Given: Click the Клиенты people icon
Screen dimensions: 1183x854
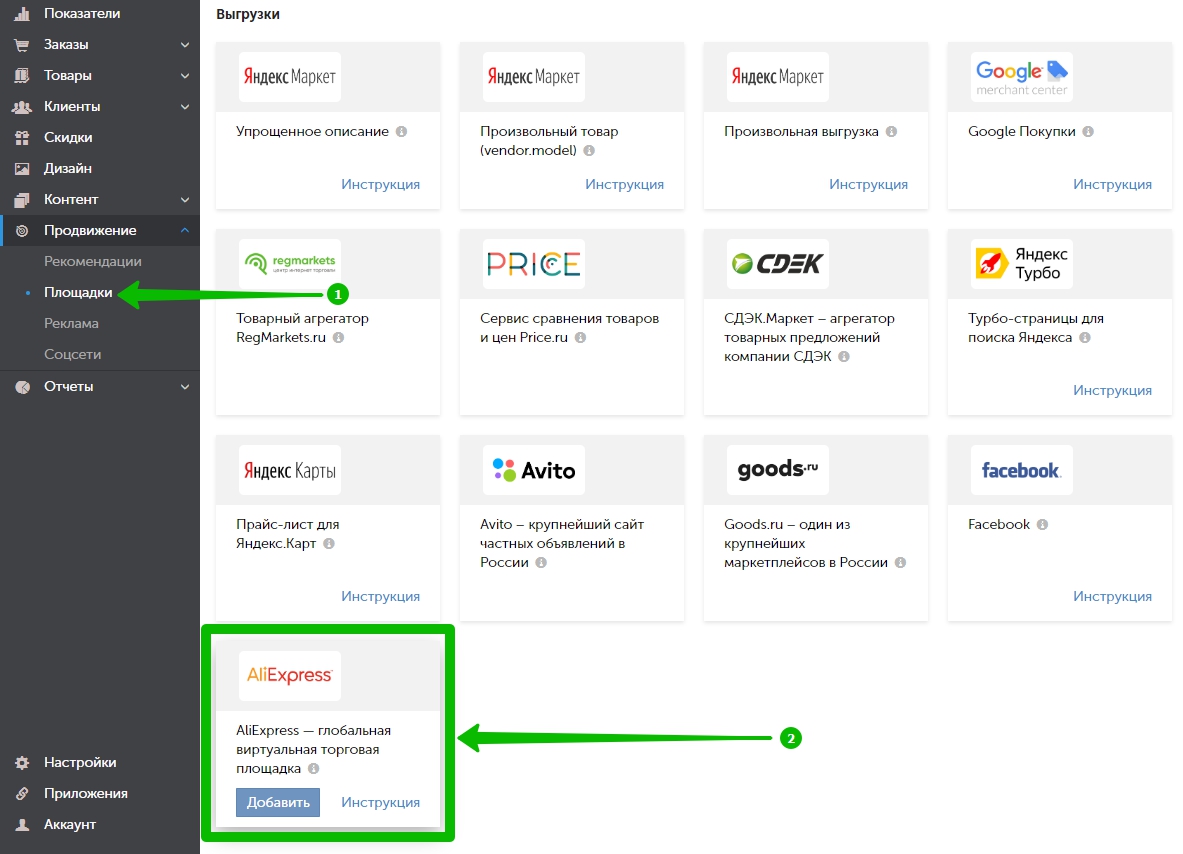Looking at the screenshot, I should [22, 106].
